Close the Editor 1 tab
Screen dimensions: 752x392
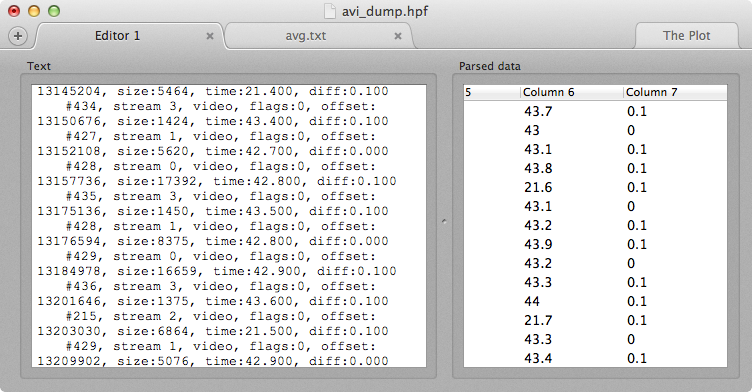(210, 36)
